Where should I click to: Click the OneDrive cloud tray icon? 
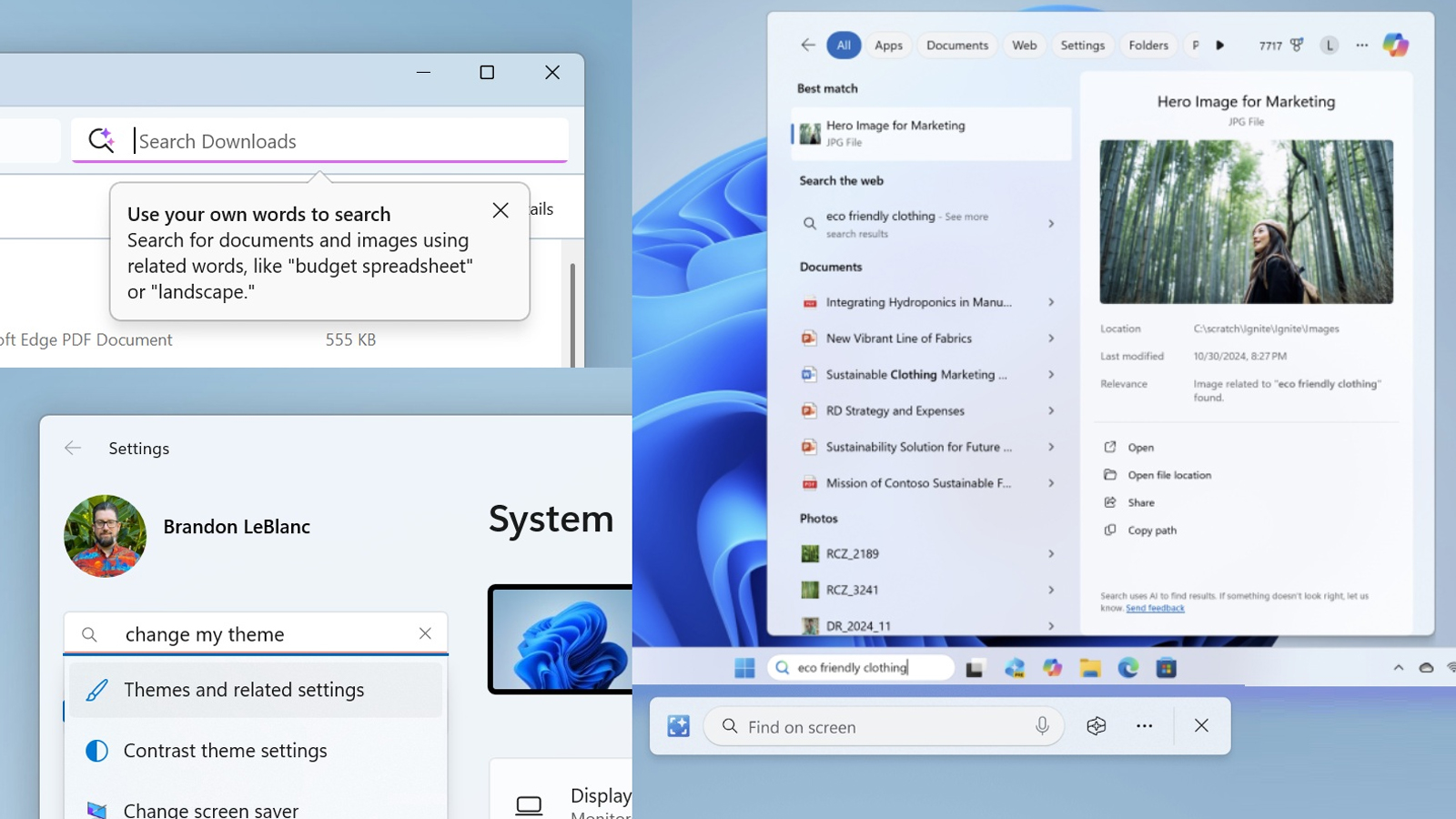coord(1426,668)
